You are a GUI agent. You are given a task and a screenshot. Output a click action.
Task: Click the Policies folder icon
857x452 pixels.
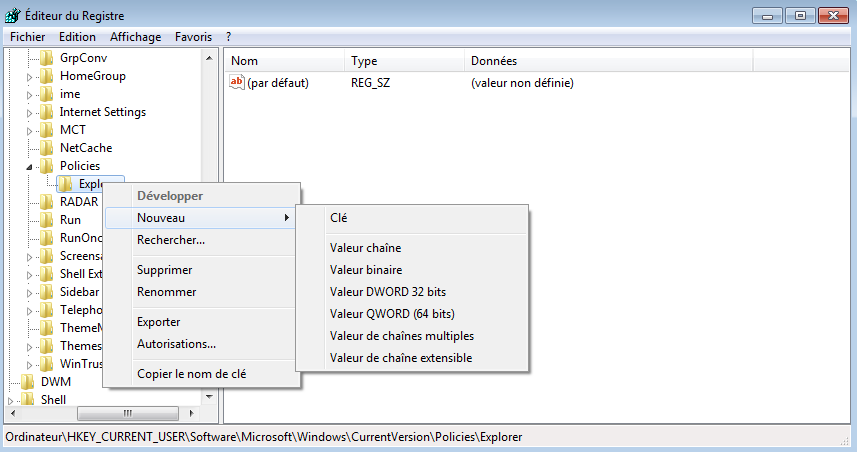coord(47,166)
